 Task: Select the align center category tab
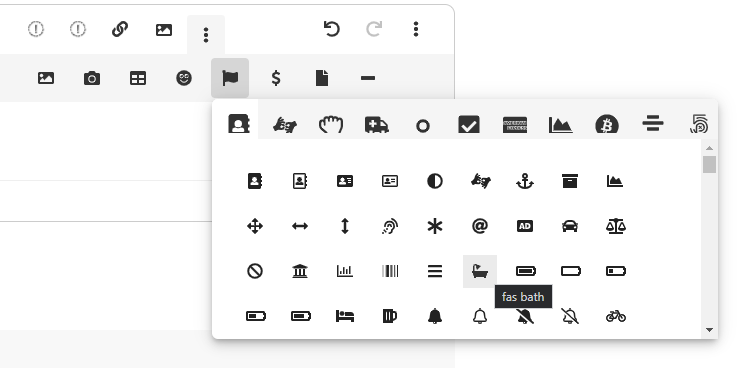653,124
